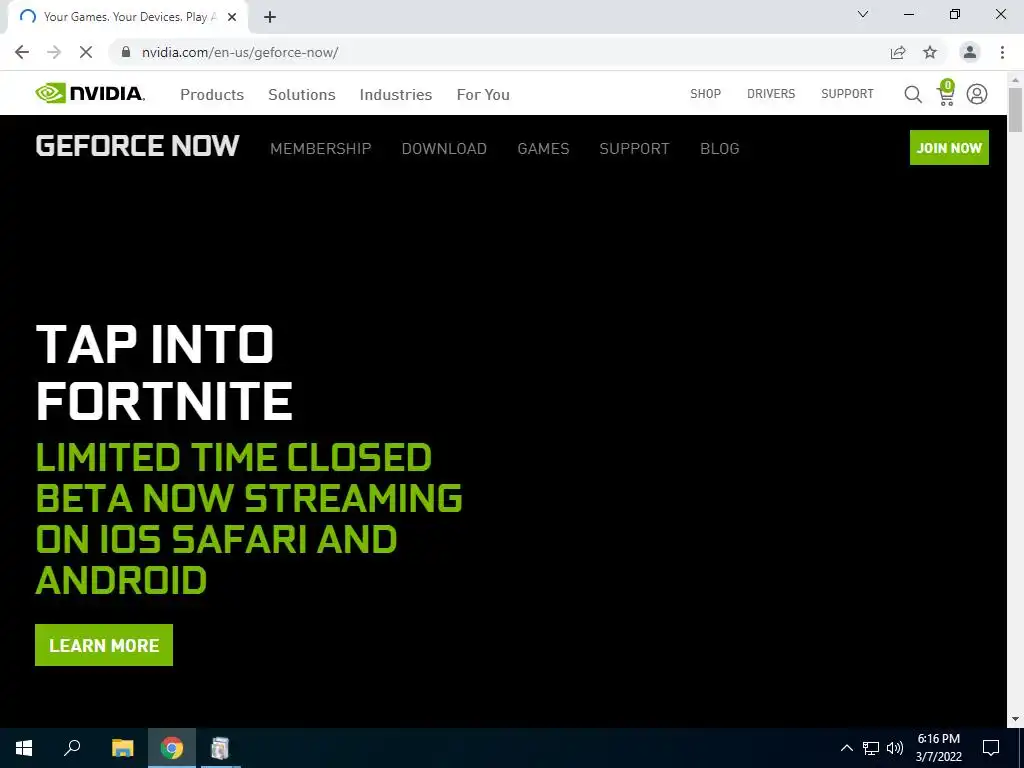Open top SUPPORT link in NVIDIA header
Image resolution: width=1024 pixels, height=768 pixels.
click(x=847, y=94)
